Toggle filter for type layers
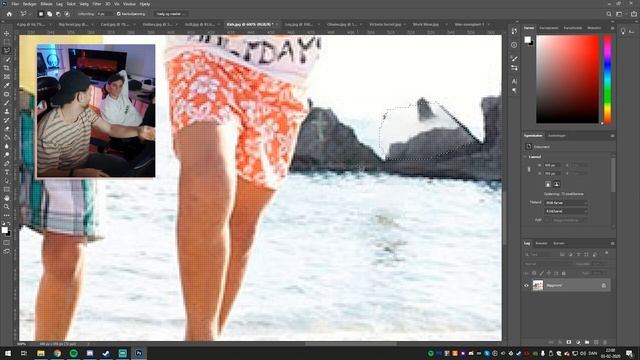Viewport: 640px width, 360px height. click(578, 254)
